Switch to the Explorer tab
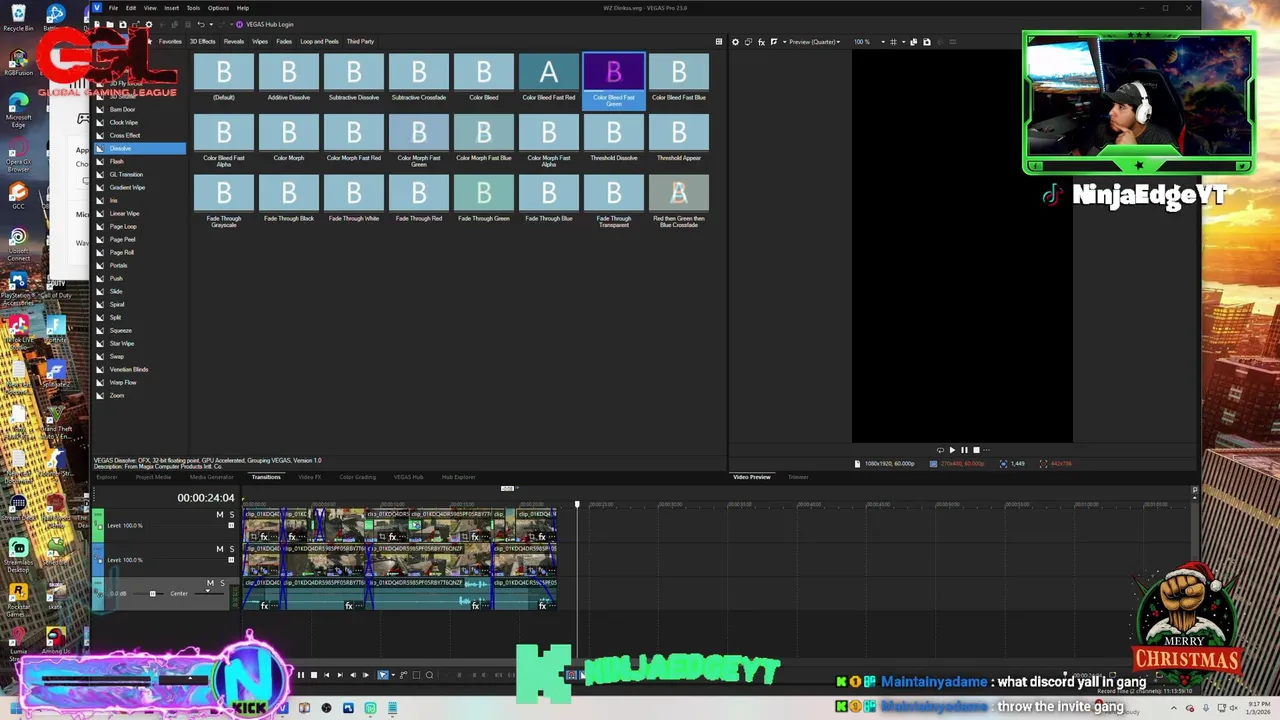The image size is (1280, 720). pos(106,477)
